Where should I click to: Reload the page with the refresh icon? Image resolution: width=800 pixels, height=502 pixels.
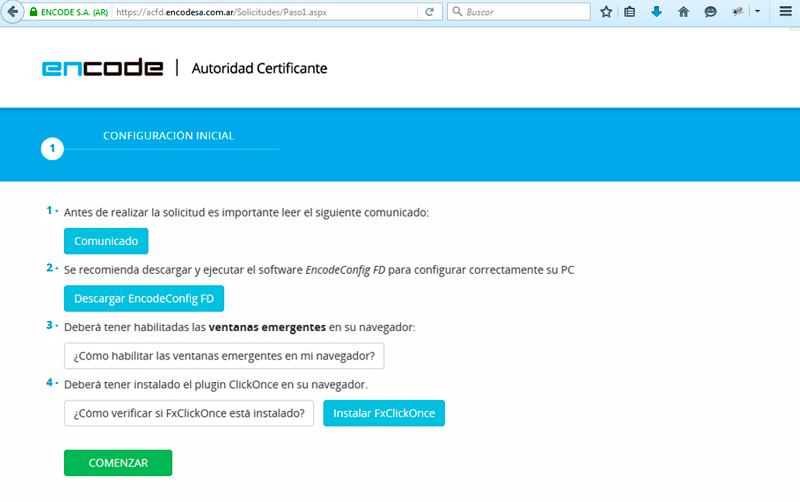click(429, 12)
